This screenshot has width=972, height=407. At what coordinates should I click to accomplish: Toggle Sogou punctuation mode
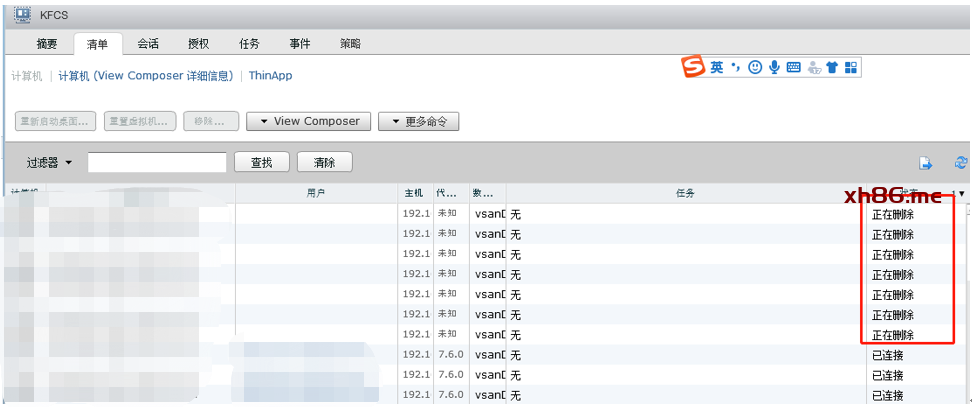pyautogui.click(x=735, y=67)
